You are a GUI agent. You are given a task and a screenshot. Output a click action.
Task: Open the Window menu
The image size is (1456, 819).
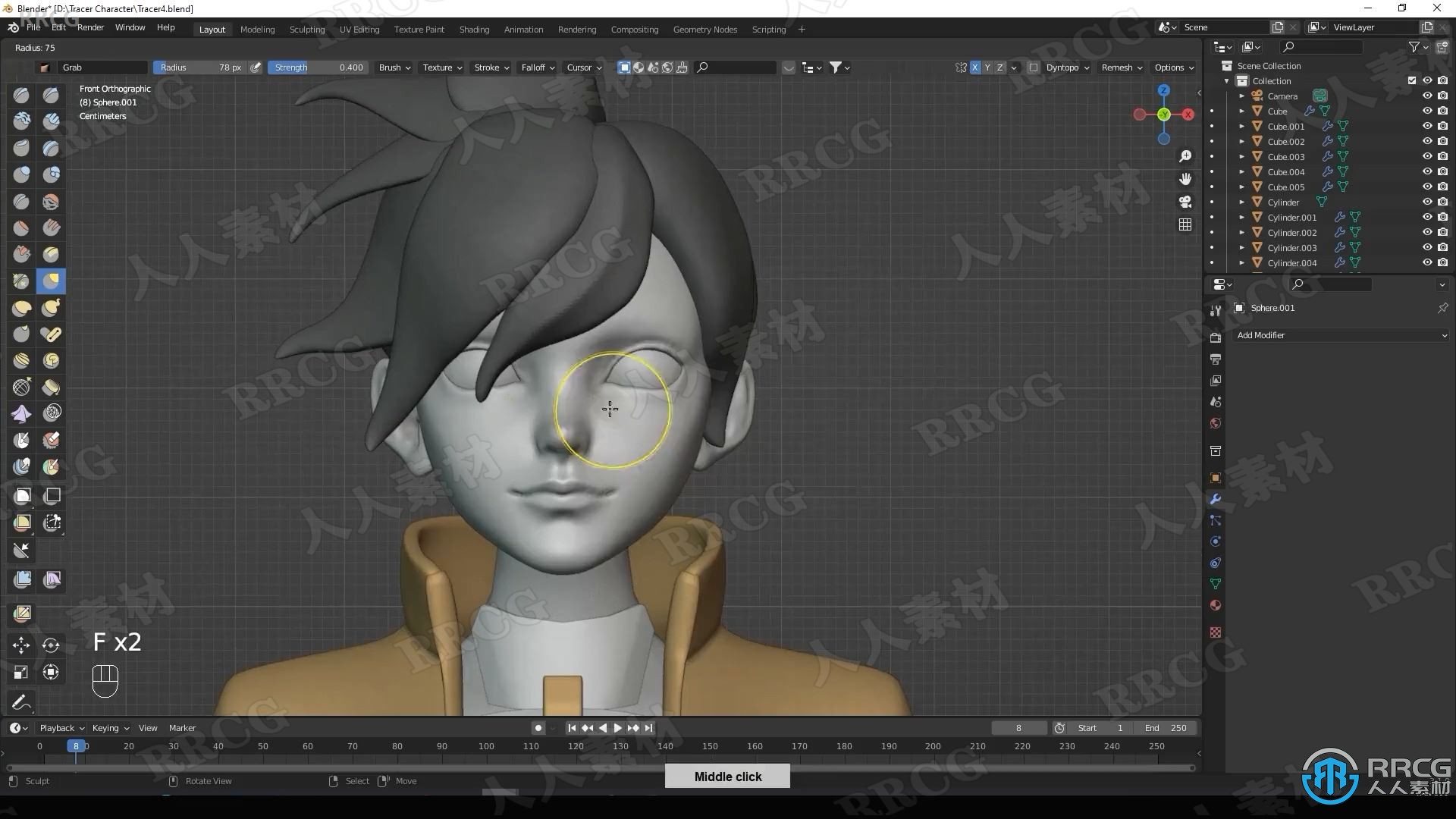coord(130,27)
